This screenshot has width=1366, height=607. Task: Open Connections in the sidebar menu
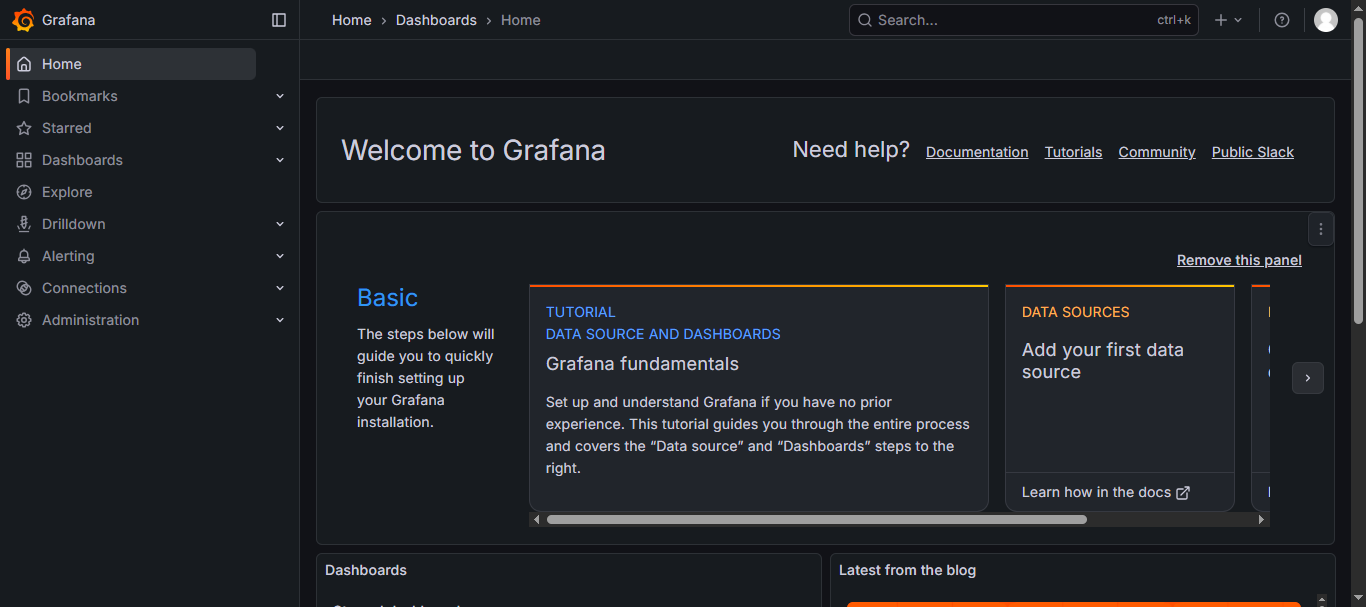[x=84, y=288]
